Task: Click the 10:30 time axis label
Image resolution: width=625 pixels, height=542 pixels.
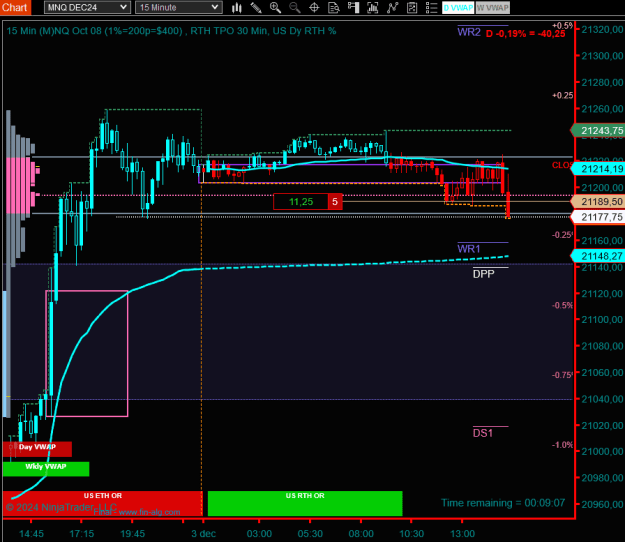Action: pyautogui.click(x=411, y=534)
